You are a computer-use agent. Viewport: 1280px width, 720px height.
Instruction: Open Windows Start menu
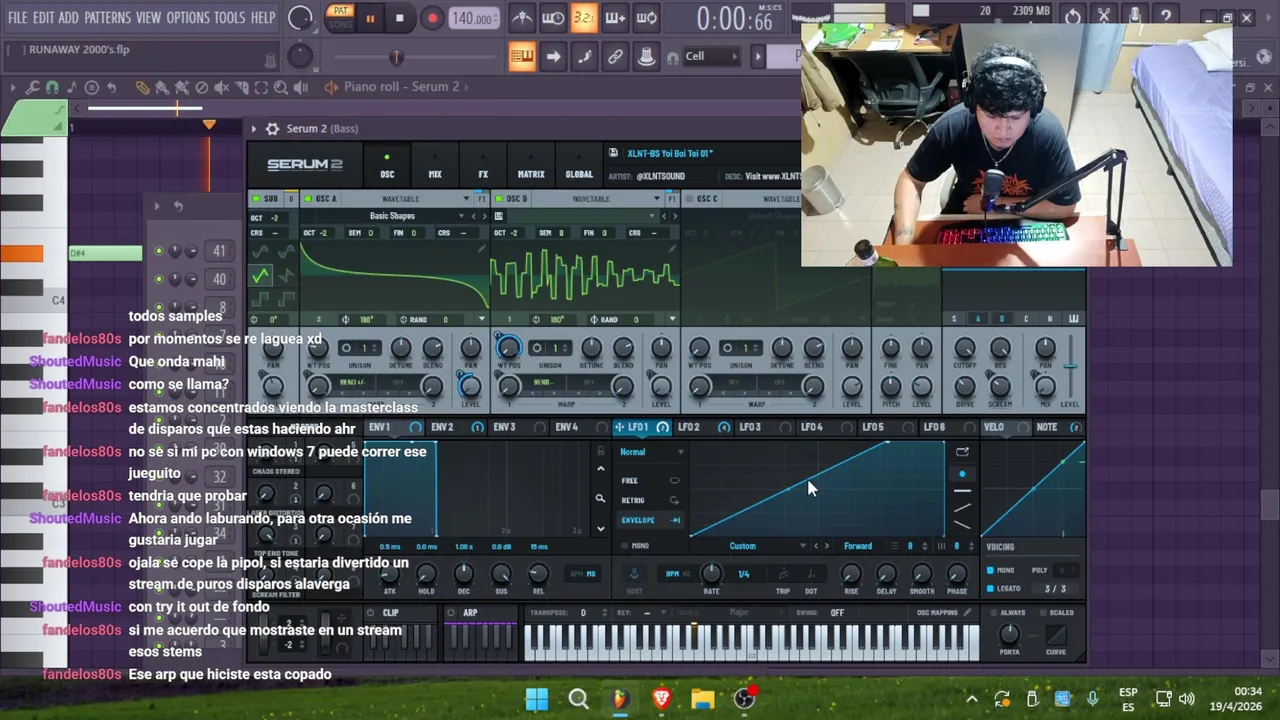click(x=537, y=698)
